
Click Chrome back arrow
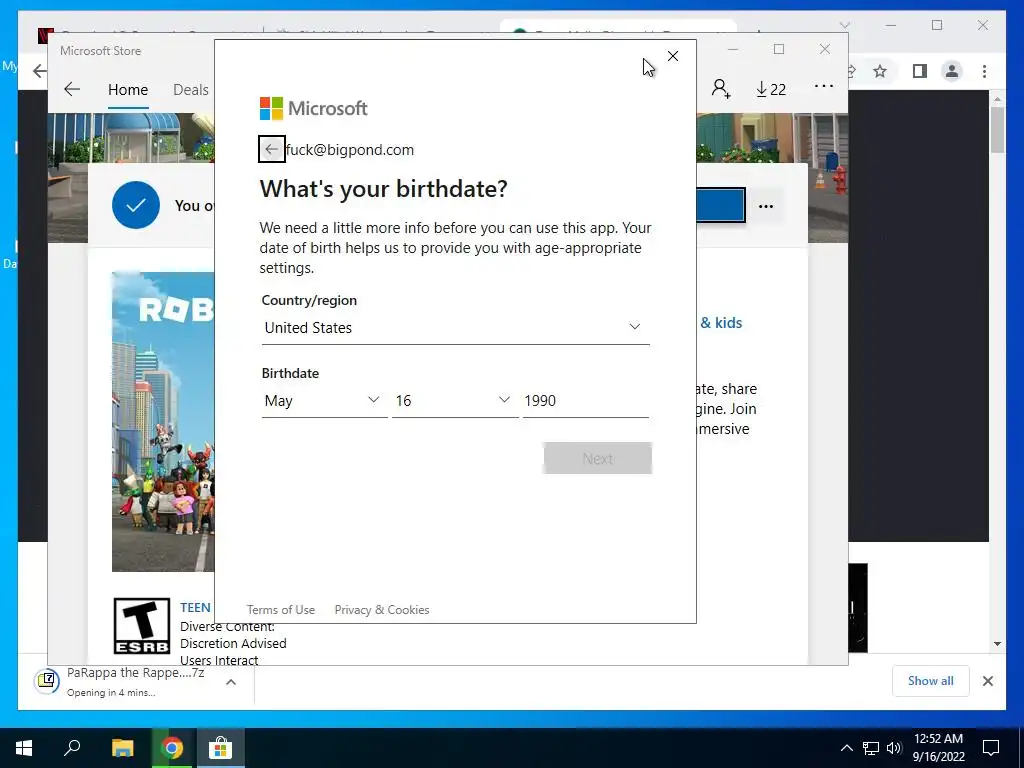point(39,71)
